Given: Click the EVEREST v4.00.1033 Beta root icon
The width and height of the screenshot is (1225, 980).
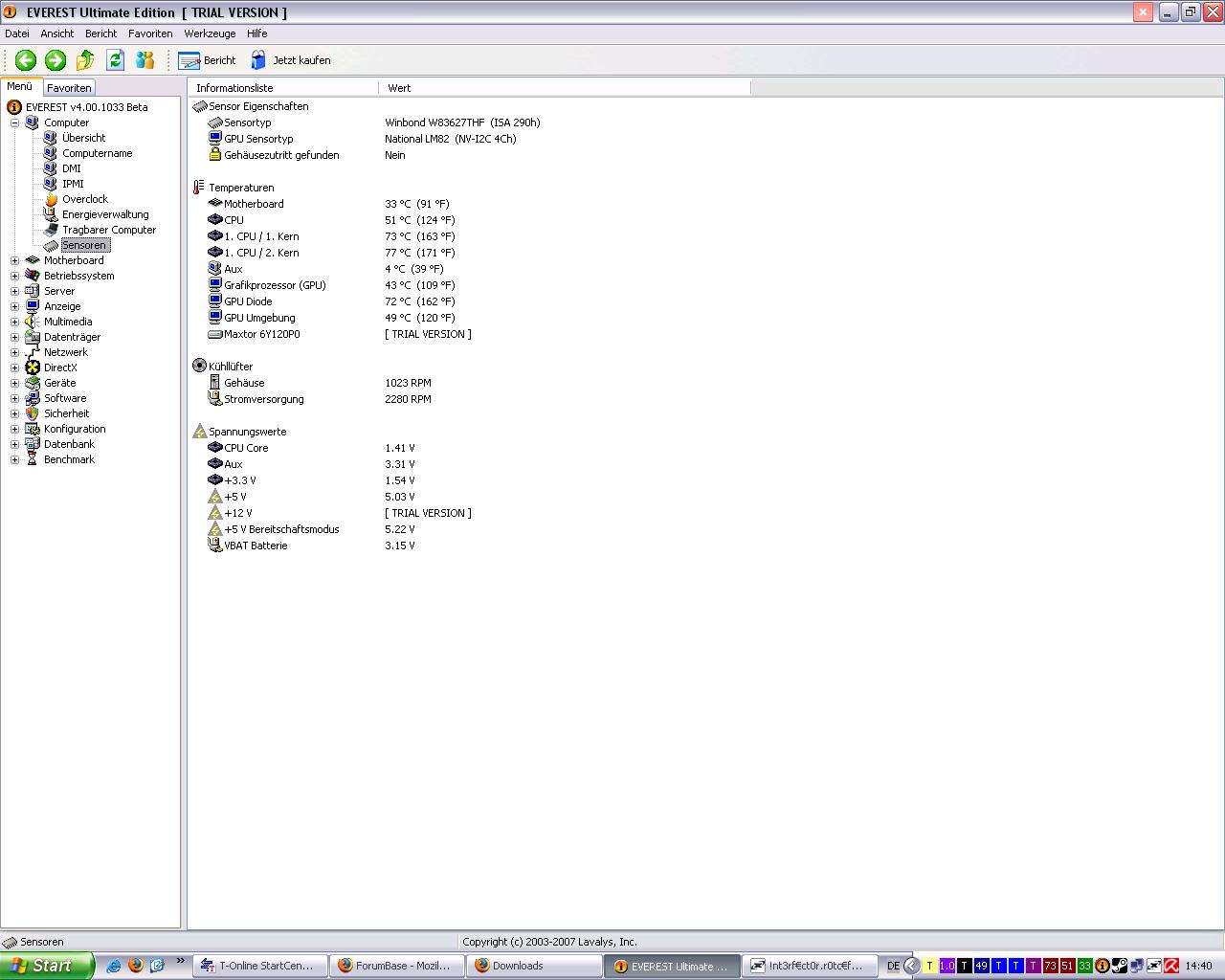Looking at the screenshot, I should click(14, 107).
